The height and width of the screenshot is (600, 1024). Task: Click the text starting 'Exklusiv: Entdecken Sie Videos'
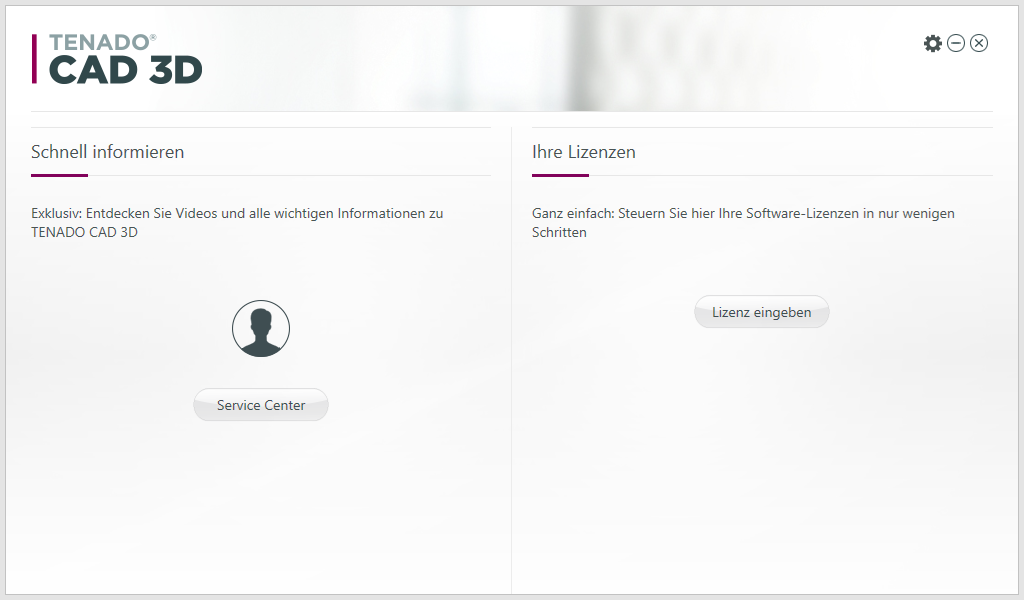click(x=237, y=223)
